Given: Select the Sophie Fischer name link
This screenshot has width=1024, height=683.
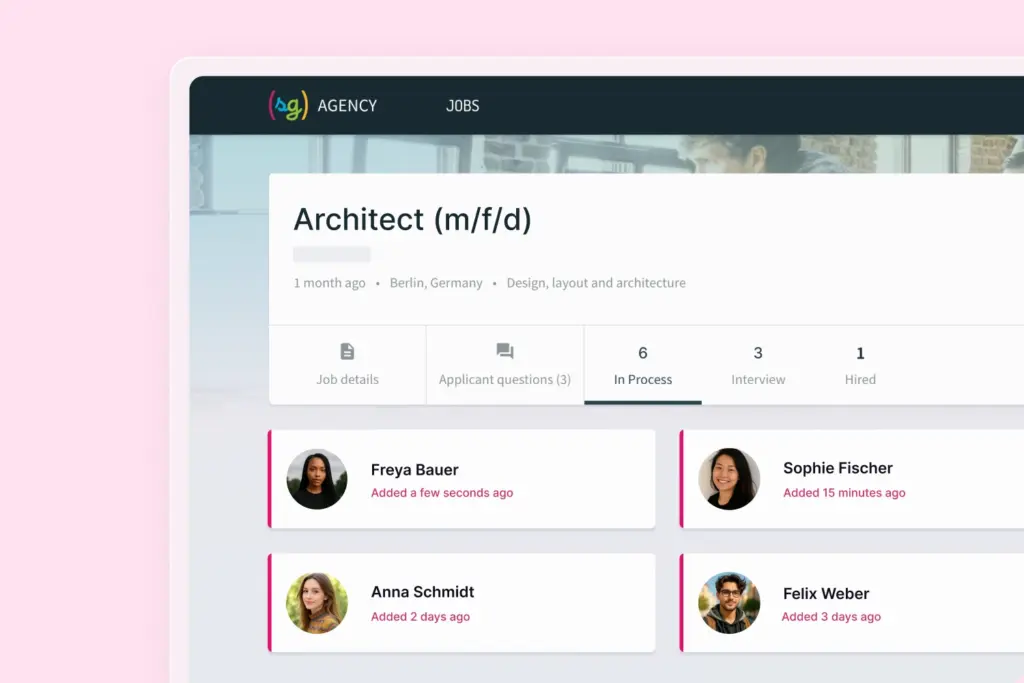Looking at the screenshot, I should click(x=837, y=468).
